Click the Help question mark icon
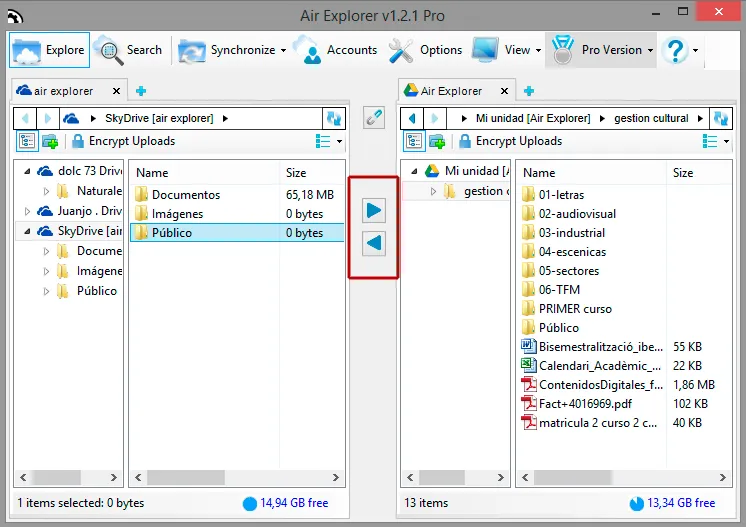The image size is (746, 527). coord(676,50)
